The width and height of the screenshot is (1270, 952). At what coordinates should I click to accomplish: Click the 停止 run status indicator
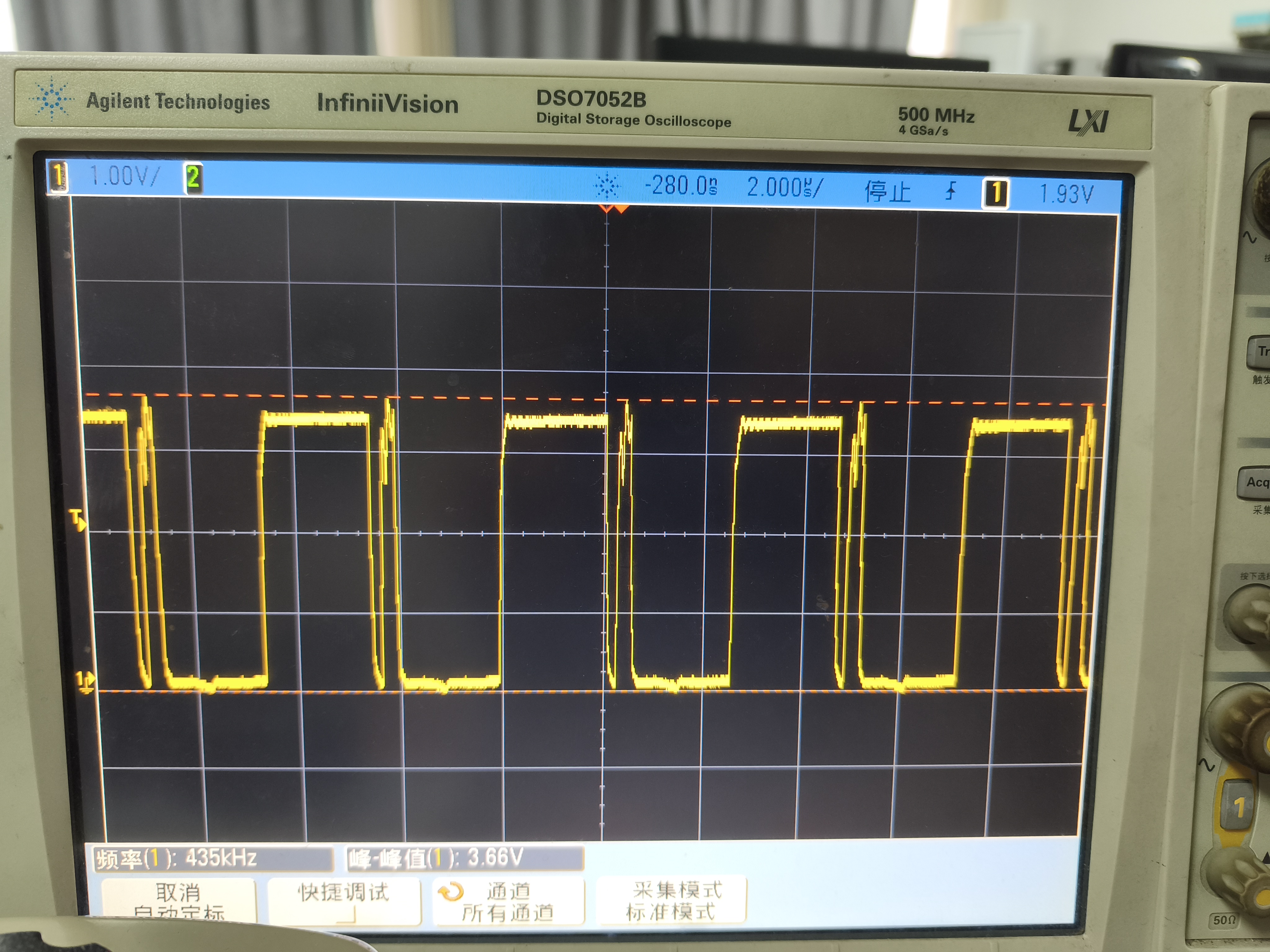tap(888, 191)
